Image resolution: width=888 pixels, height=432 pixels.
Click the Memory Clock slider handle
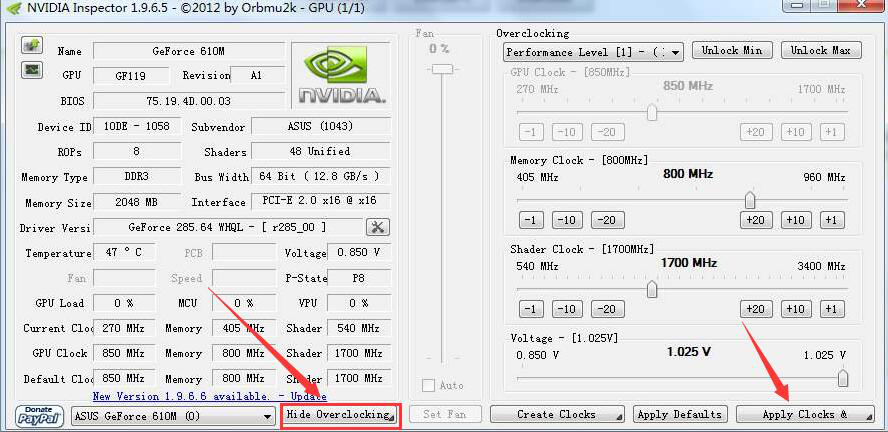click(x=750, y=200)
